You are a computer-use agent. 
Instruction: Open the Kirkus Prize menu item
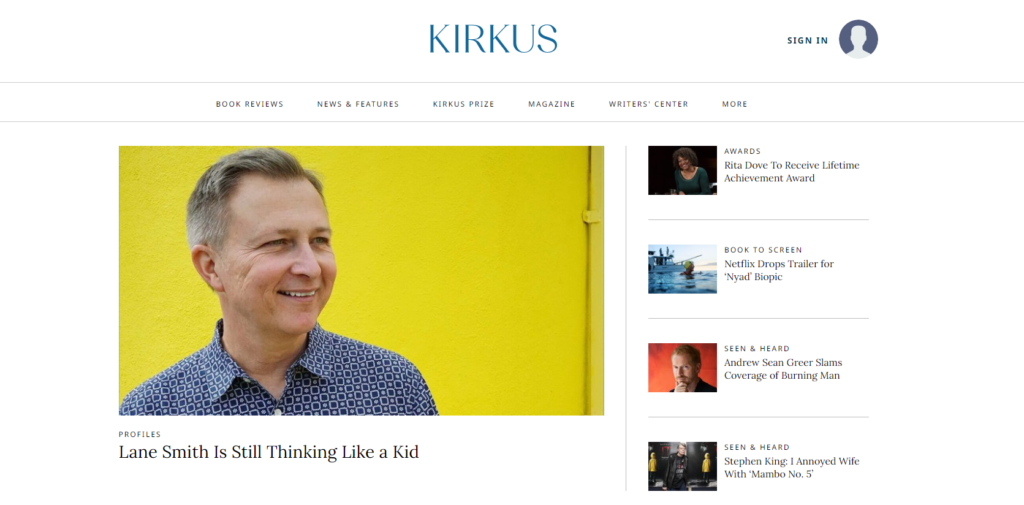(x=463, y=104)
